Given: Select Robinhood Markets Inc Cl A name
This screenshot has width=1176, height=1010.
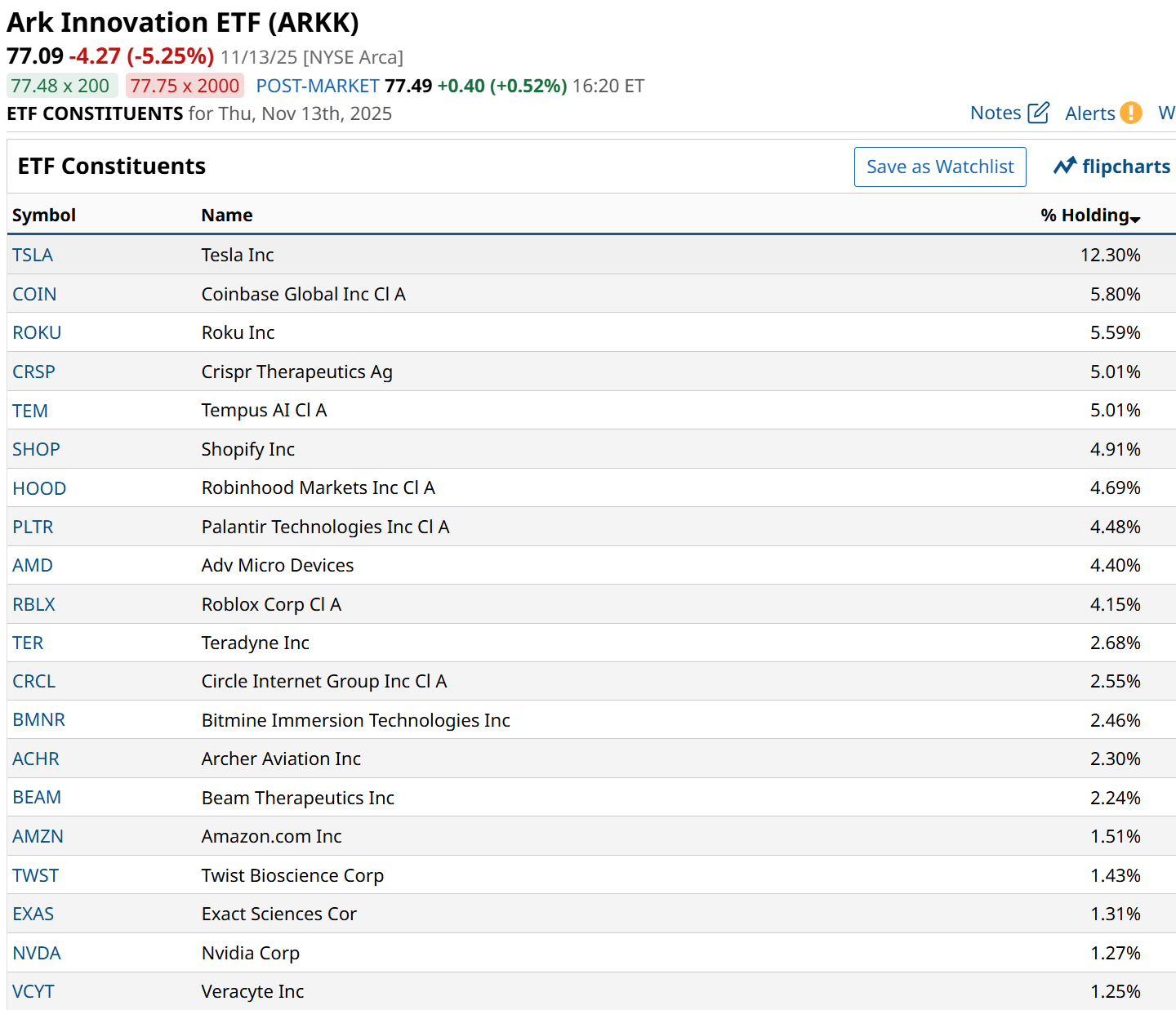Looking at the screenshot, I should click(318, 488).
